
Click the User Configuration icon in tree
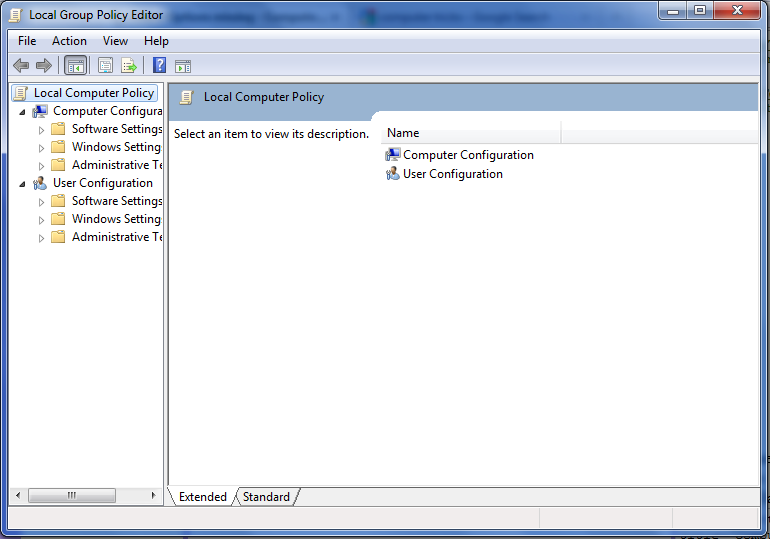tap(40, 184)
